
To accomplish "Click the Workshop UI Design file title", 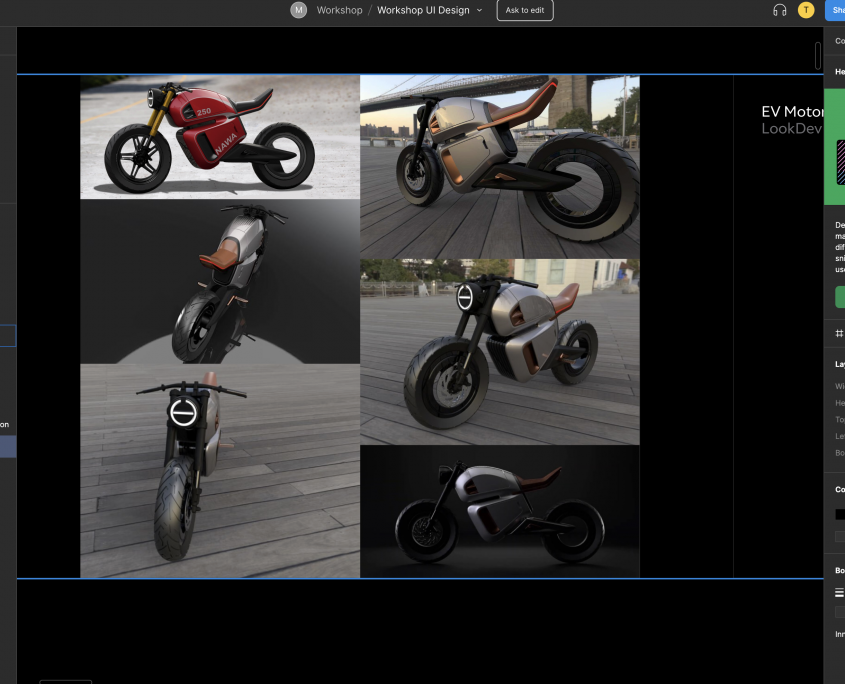I will pyautogui.click(x=422, y=10).
